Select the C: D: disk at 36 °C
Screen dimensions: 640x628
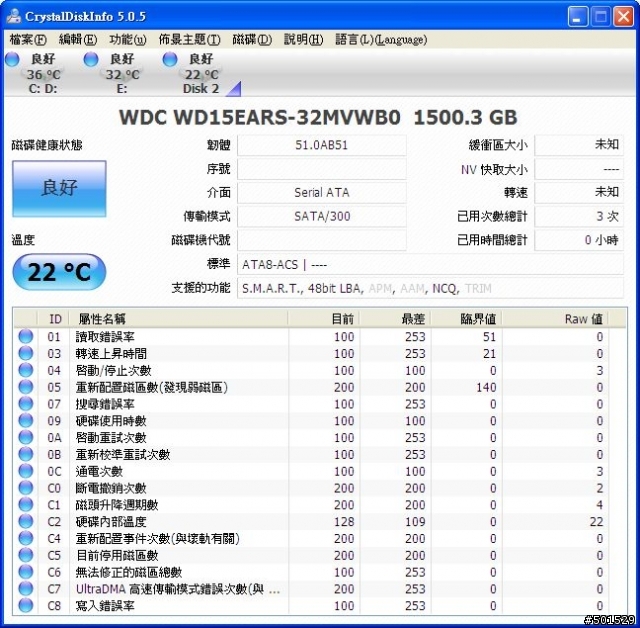(x=43, y=74)
